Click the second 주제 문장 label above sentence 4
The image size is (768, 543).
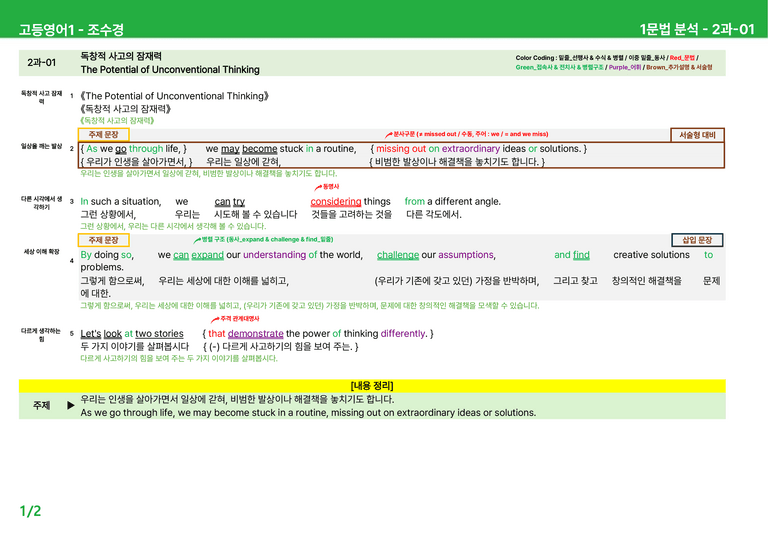coord(103,240)
